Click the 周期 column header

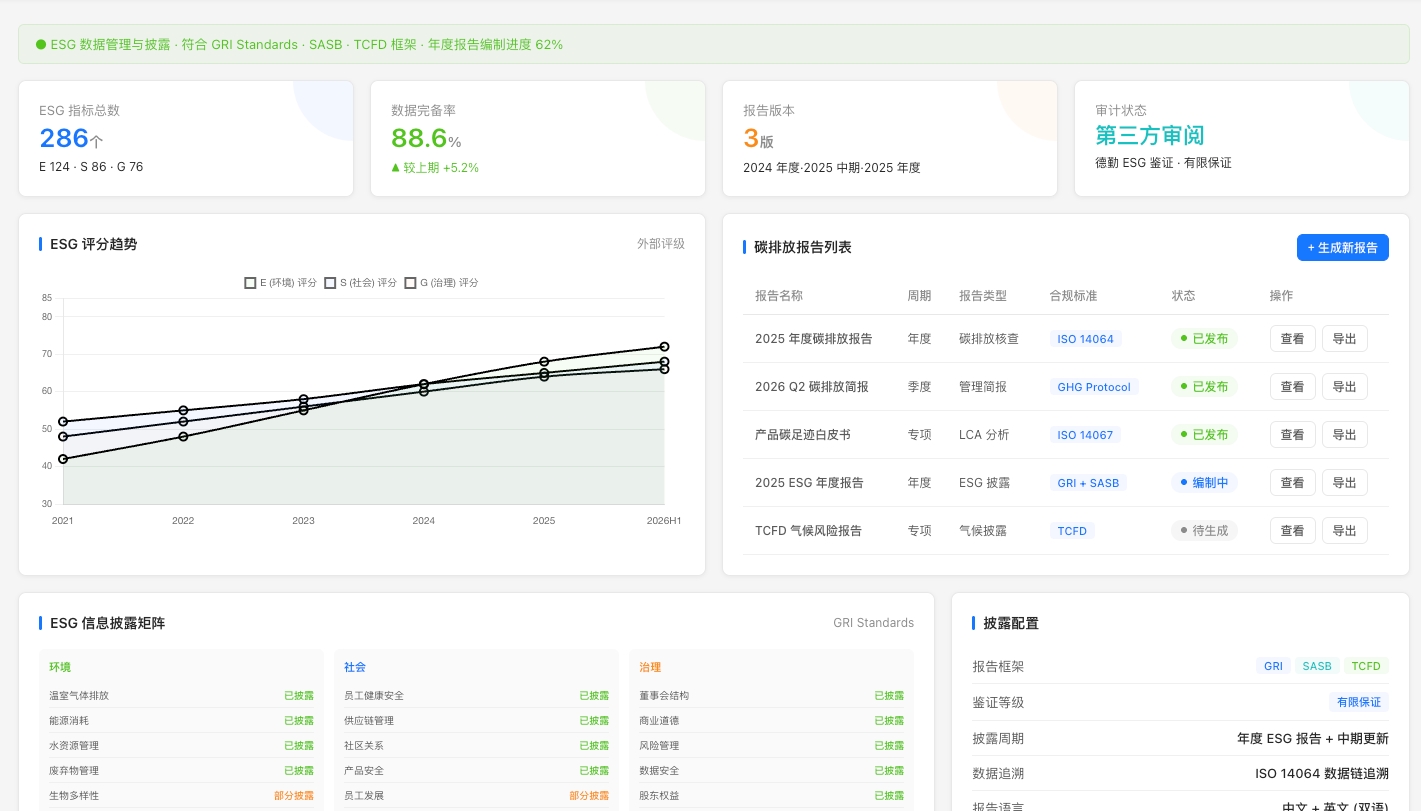[x=919, y=296]
